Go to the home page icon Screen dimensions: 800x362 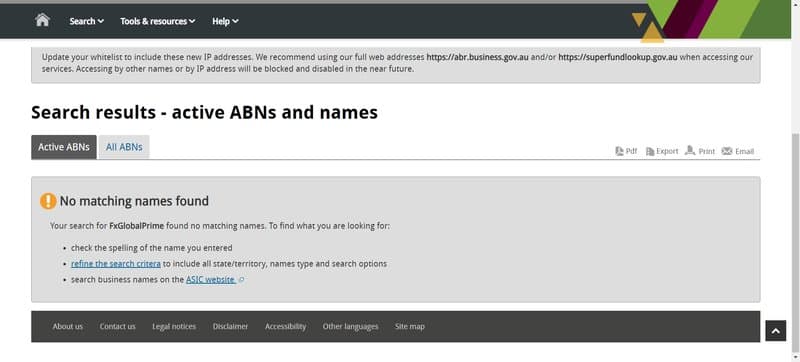click(x=42, y=20)
